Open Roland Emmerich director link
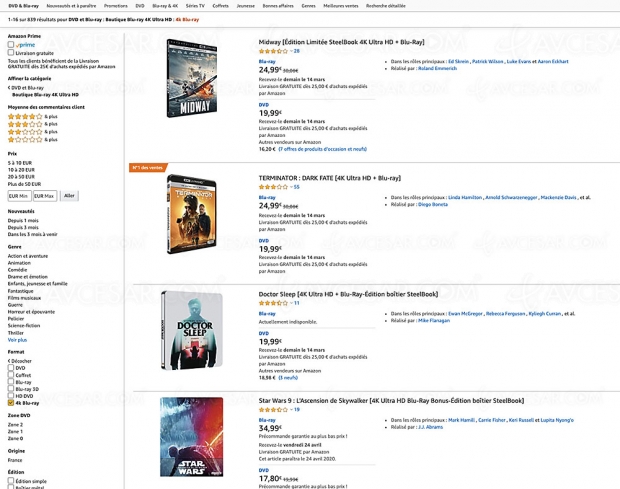This screenshot has height=489, width=620. [437, 68]
